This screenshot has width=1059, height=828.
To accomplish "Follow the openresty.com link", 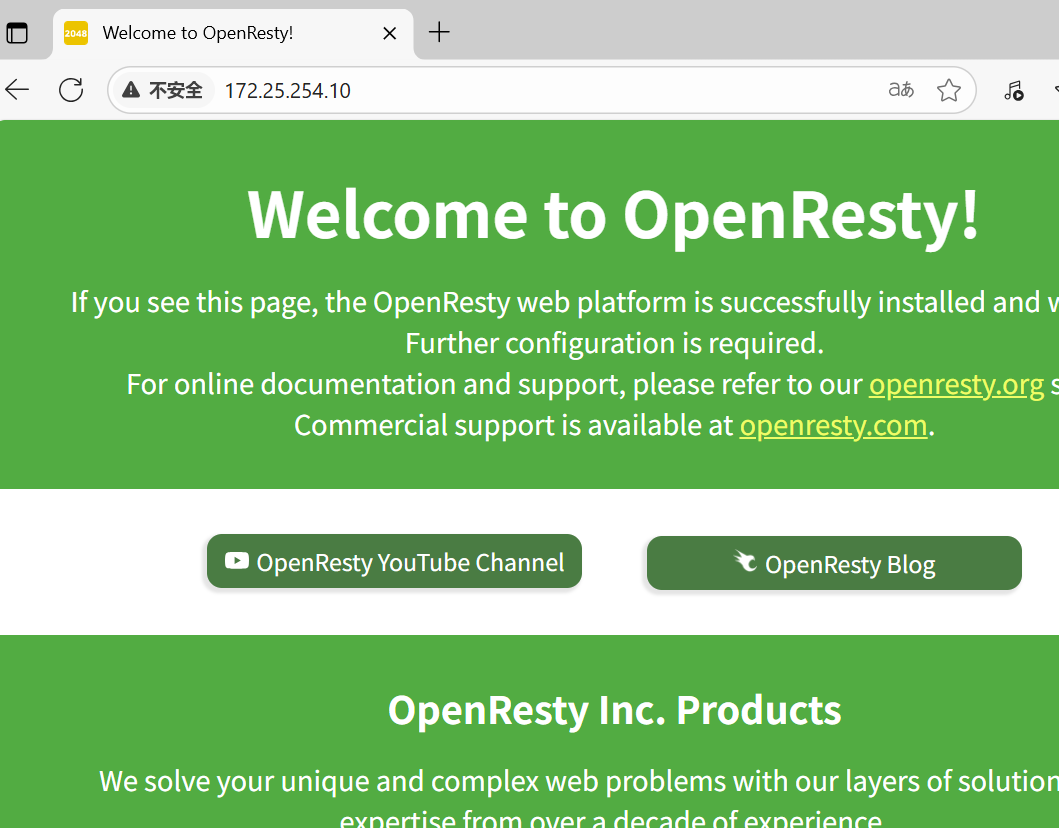I will (x=833, y=425).
